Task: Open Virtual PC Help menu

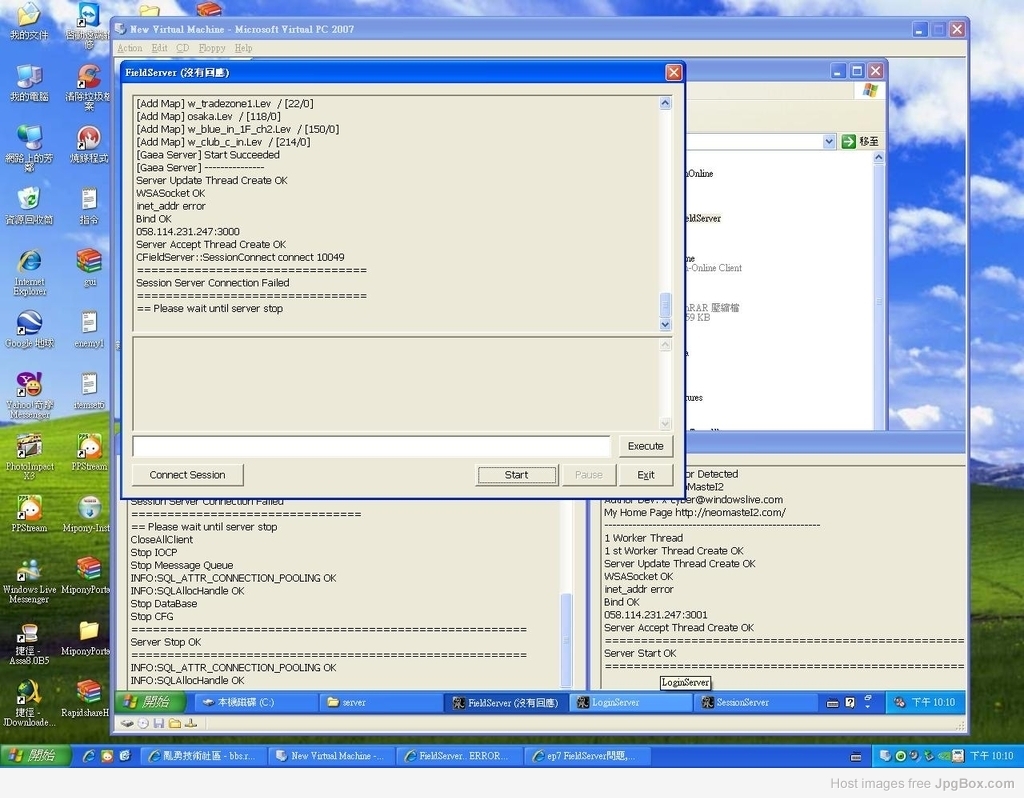Action: [x=244, y=48]
